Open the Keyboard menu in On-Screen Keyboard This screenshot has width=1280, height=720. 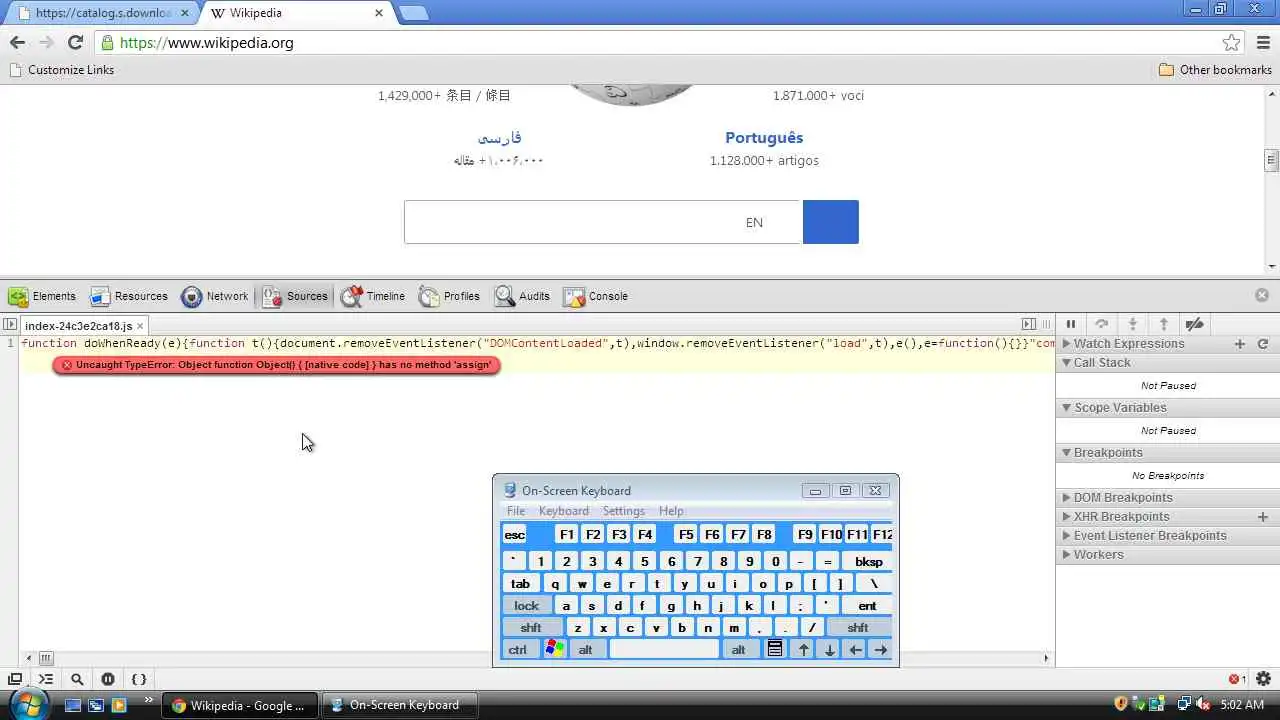pyautogui.click(x=564, y=511)
